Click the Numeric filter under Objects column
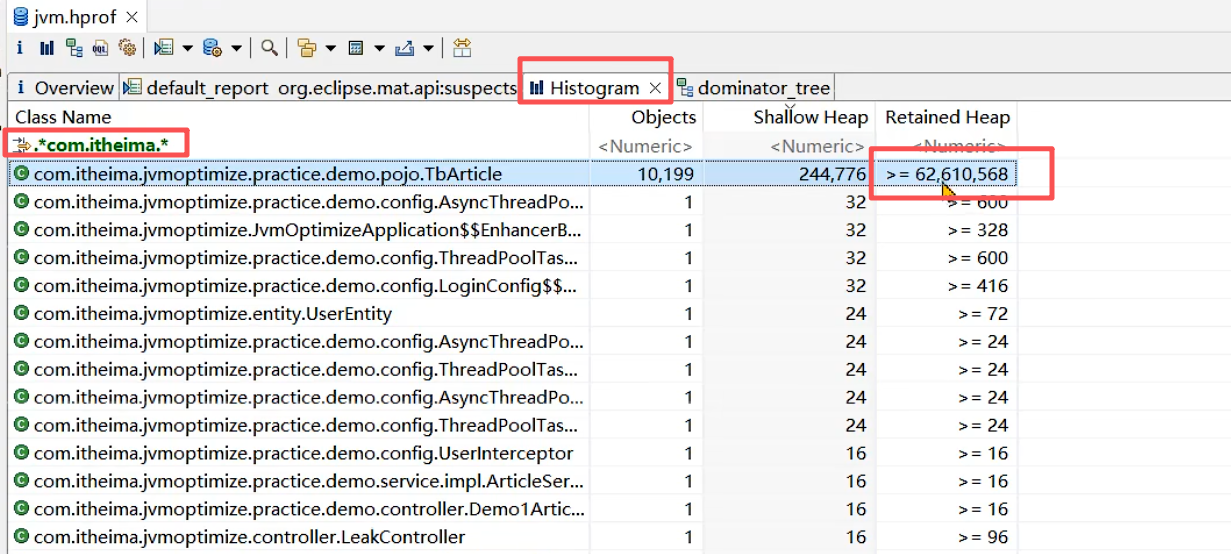1231x554 pixels. tap(647, 147)
